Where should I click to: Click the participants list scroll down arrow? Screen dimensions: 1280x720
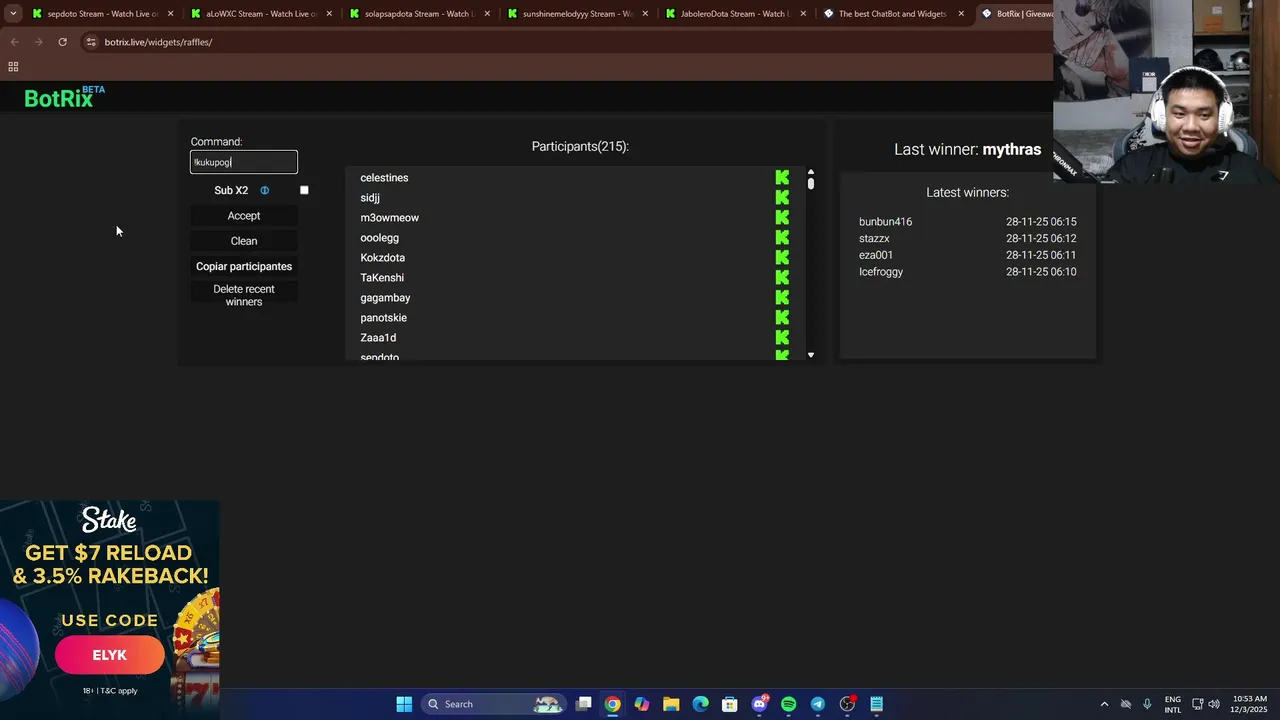[811, 355]
